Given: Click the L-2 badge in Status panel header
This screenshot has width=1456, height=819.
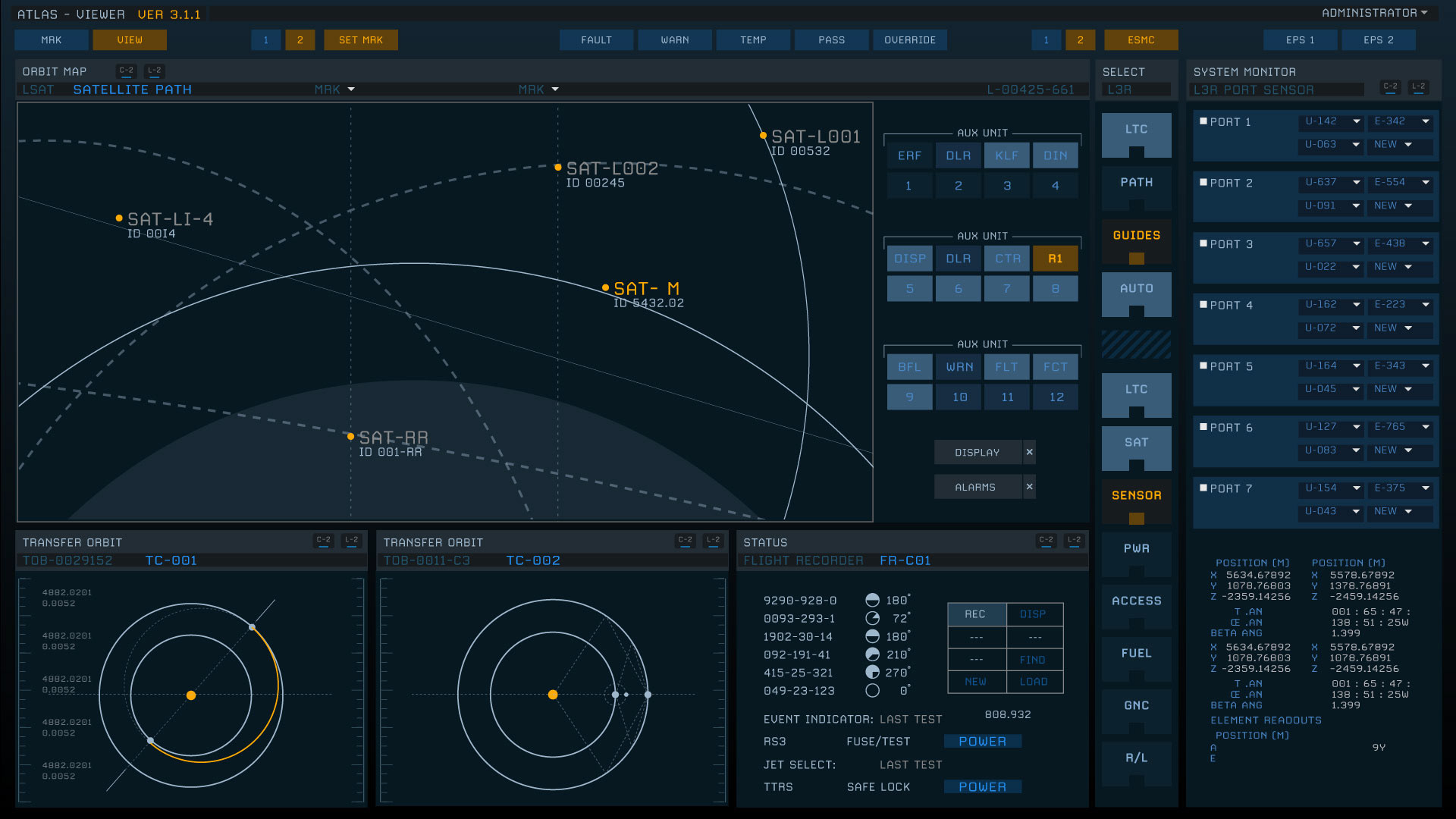Looking at the screenshot, I should click(1074, 541).
